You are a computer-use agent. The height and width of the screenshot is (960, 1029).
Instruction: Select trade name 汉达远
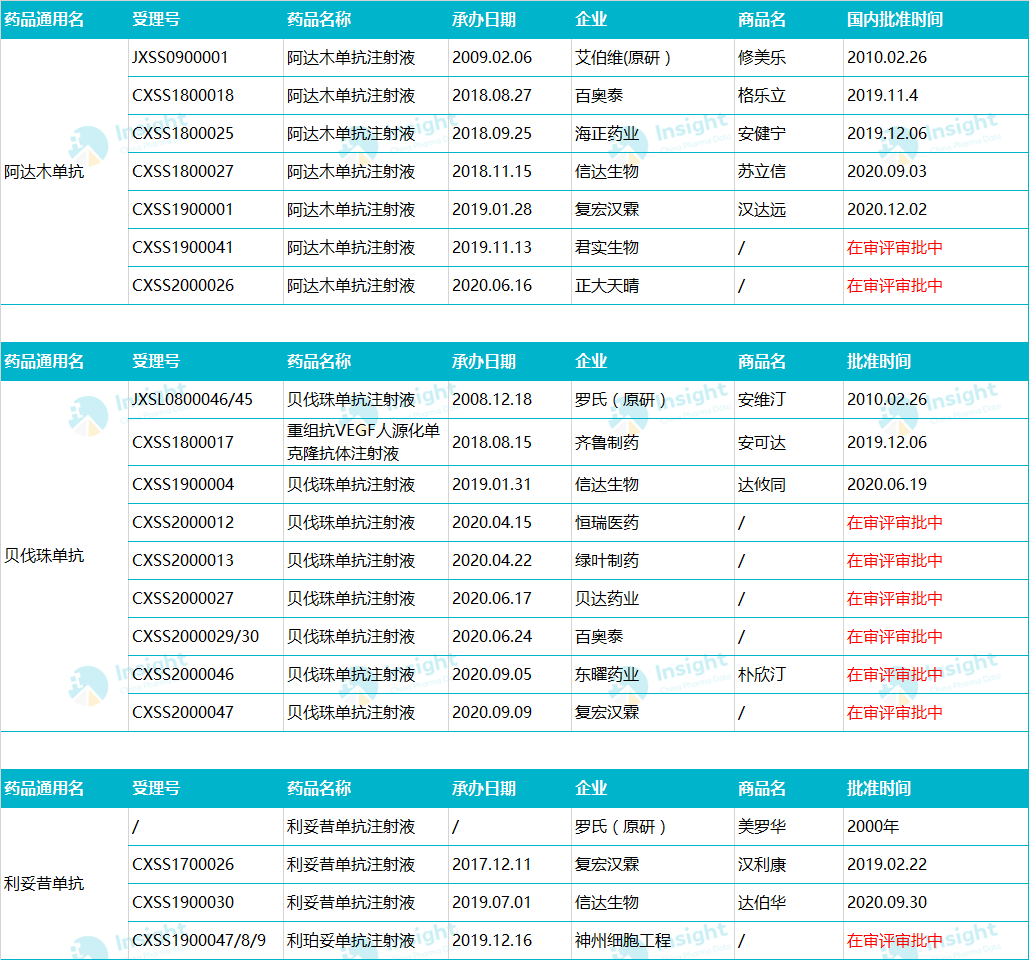pyautogui.click(x=762, y=210)
